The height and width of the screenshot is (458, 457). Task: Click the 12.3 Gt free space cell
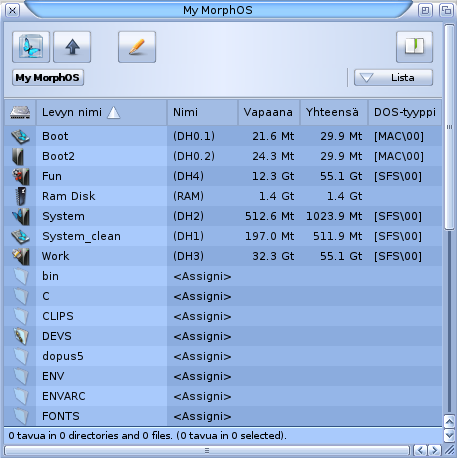(x=273, y=176)
